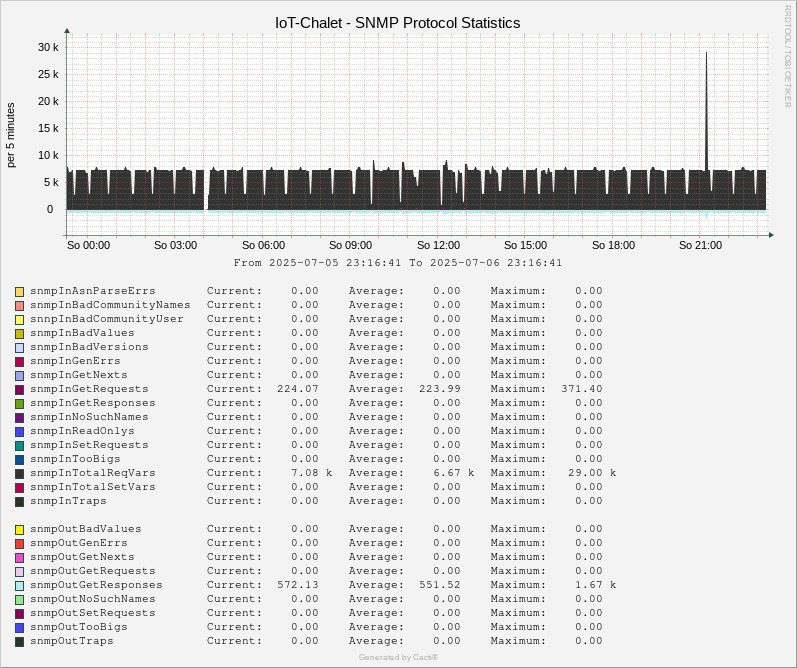
Task: Click the snmpOutGetNexts legend color swatch
Action: pos(19,558)
